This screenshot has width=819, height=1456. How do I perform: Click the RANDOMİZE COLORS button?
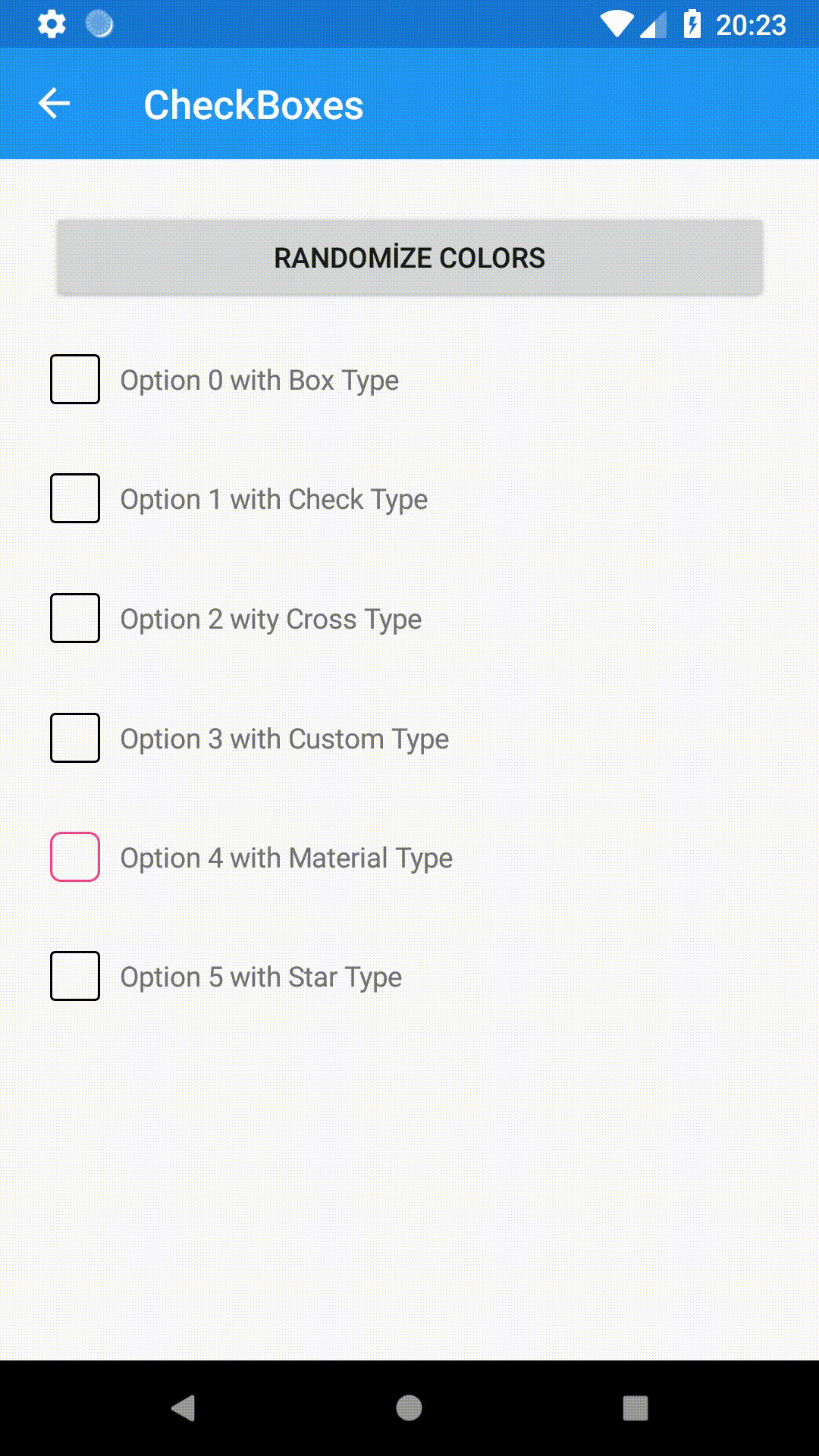click(x=409, y=258)
